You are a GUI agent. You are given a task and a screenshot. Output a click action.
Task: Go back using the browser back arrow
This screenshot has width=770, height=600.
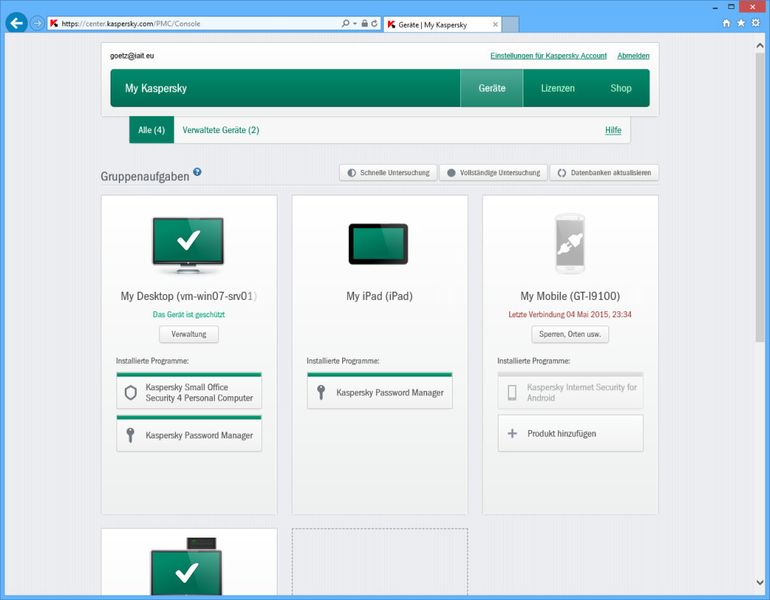coord(16,23)
